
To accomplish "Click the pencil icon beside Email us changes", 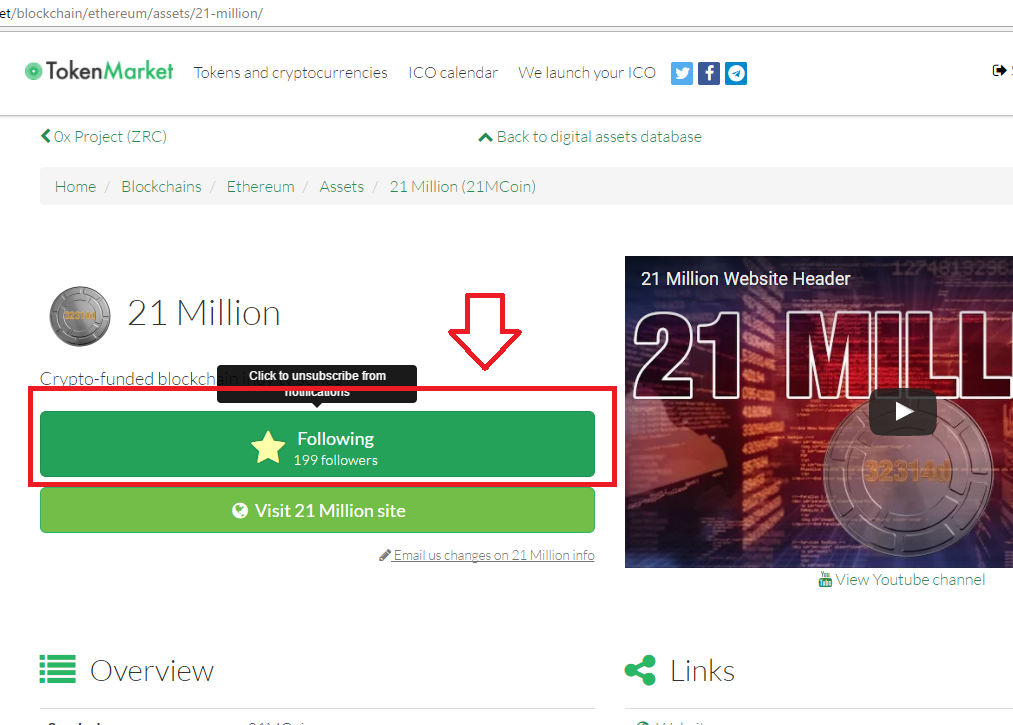I will tap(384, 555).
